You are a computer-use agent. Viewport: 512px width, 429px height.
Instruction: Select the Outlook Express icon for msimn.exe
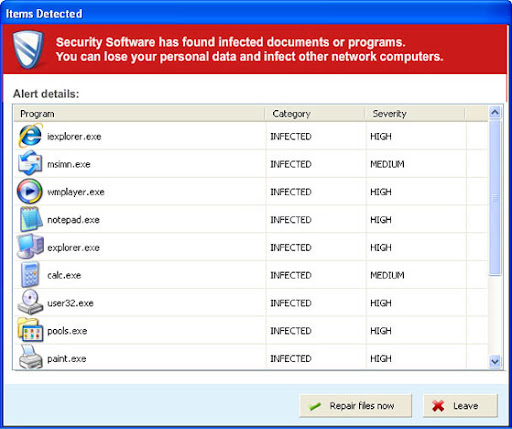(30, 163)
